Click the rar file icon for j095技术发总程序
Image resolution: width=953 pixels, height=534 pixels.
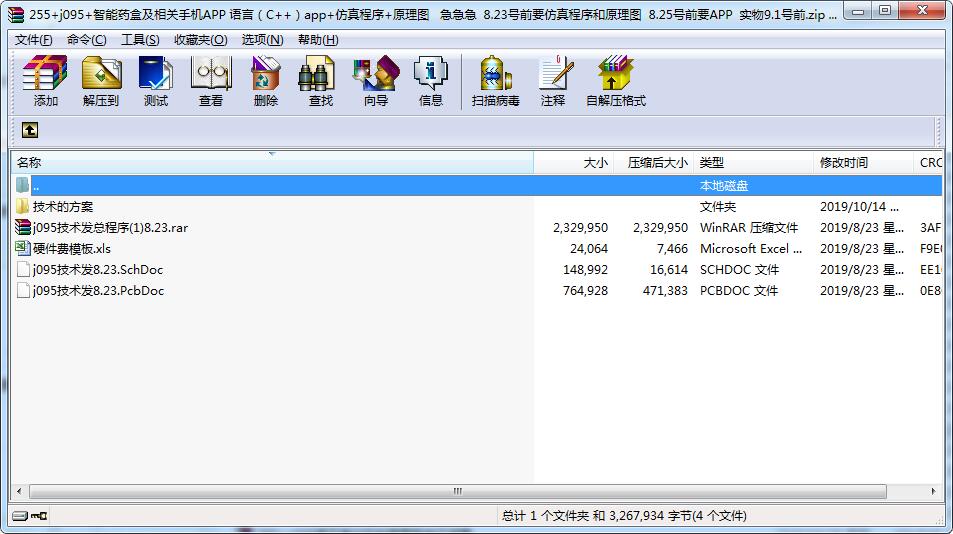[x=22, y=227]
